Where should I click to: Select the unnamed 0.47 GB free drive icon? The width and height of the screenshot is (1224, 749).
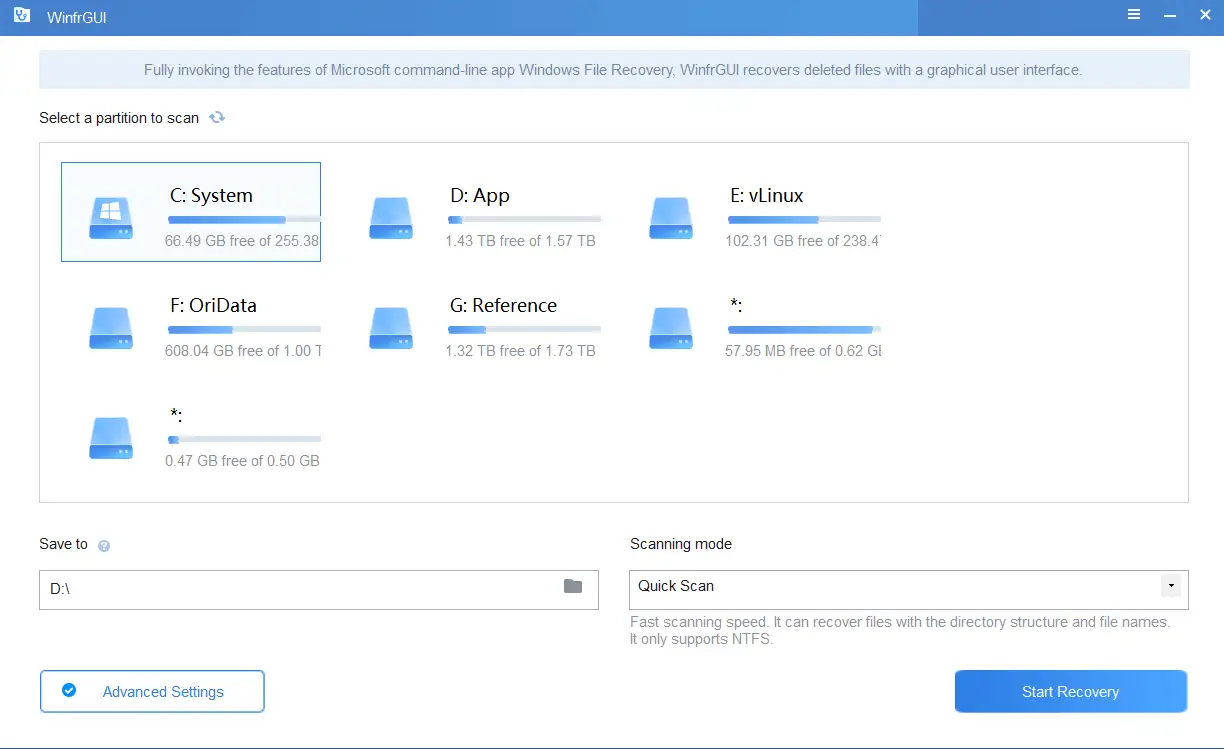pos(110,437)
